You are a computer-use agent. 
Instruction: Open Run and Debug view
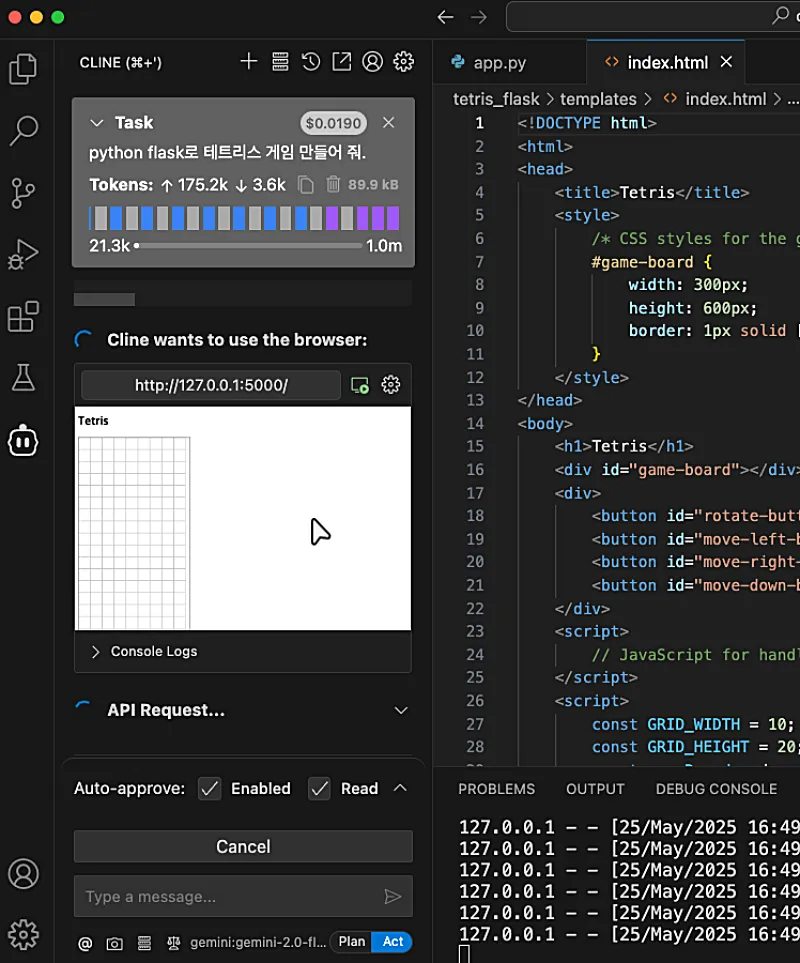click(x=23, y=254)
